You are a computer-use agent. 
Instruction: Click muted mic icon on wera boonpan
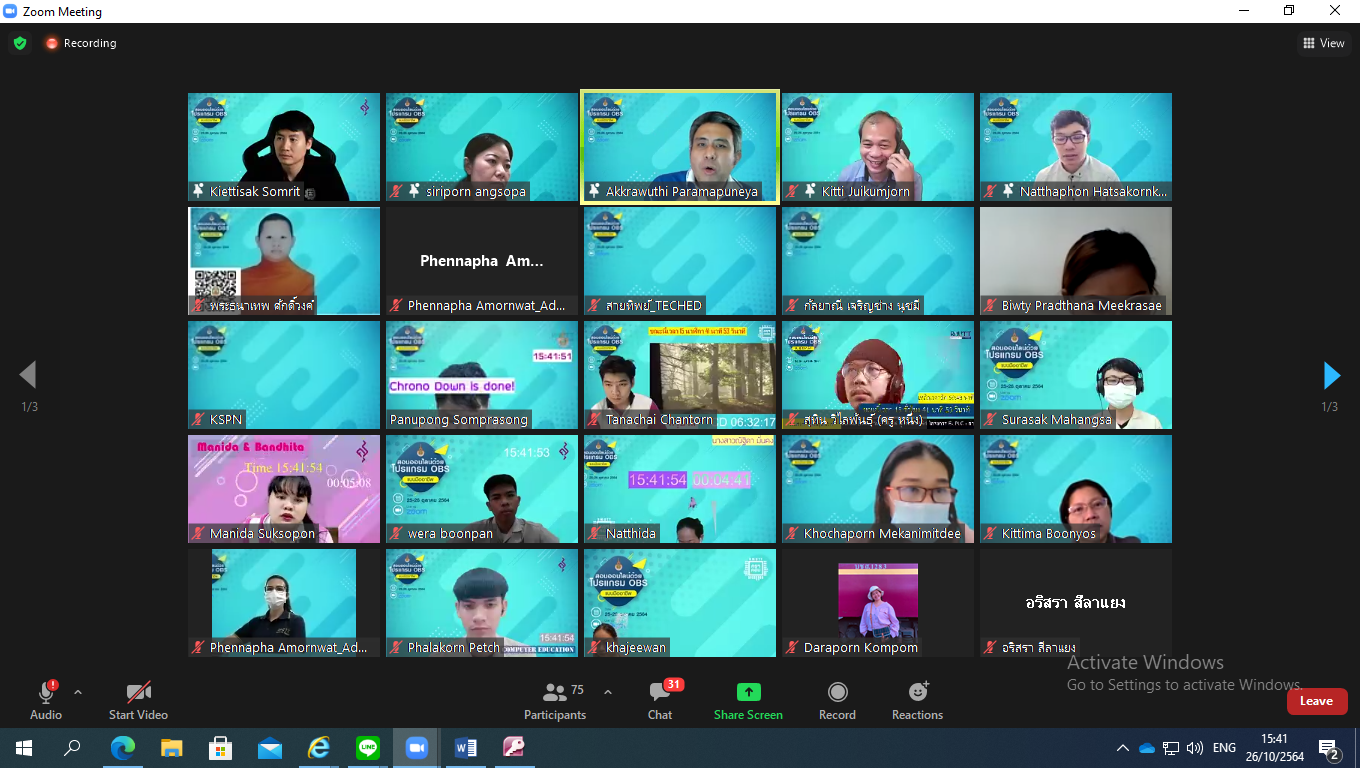tap(396, 533)
